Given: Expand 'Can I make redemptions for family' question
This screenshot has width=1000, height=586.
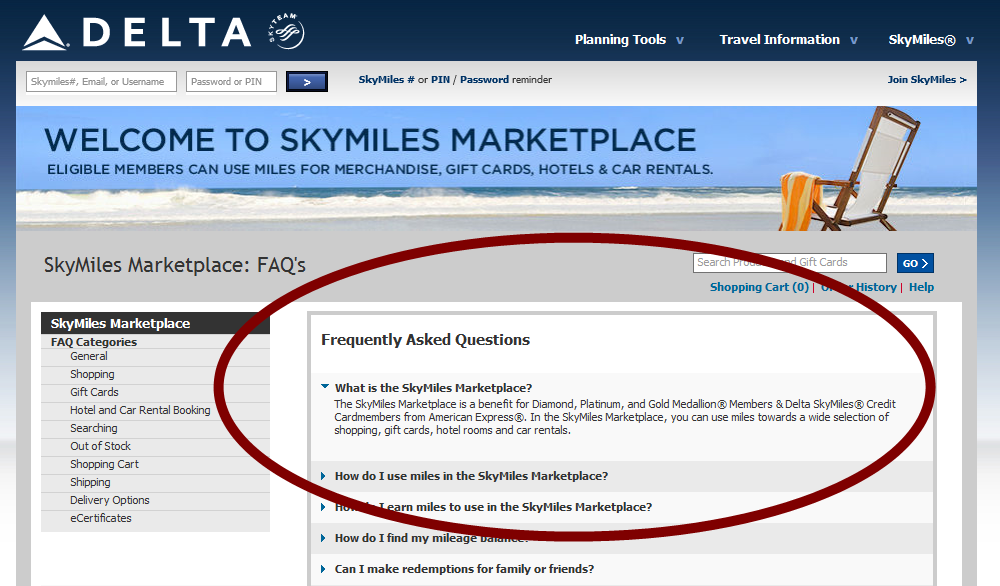Looking at the screenshot, I should tap(463, 569).
